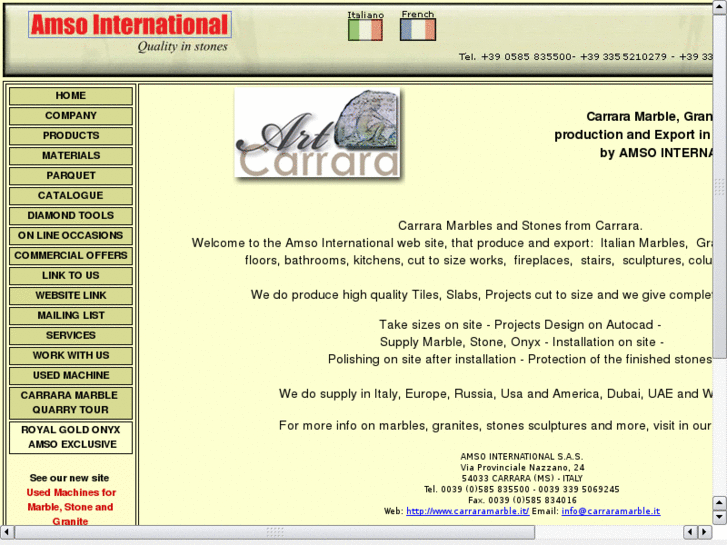Viewport: 727px width, 545px height.
Task: Click '54033 CARRARA (MS) - ITALY' line
Action: pos(522,478)
